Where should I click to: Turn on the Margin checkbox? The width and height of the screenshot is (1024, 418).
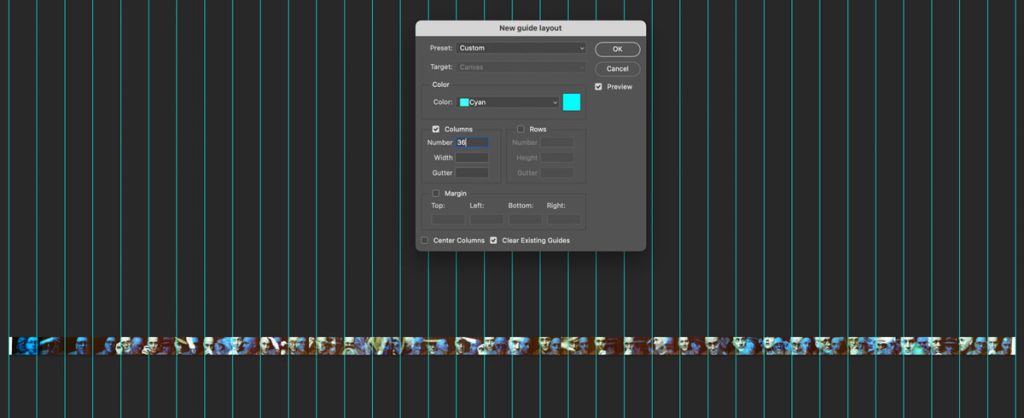point(436,193)
